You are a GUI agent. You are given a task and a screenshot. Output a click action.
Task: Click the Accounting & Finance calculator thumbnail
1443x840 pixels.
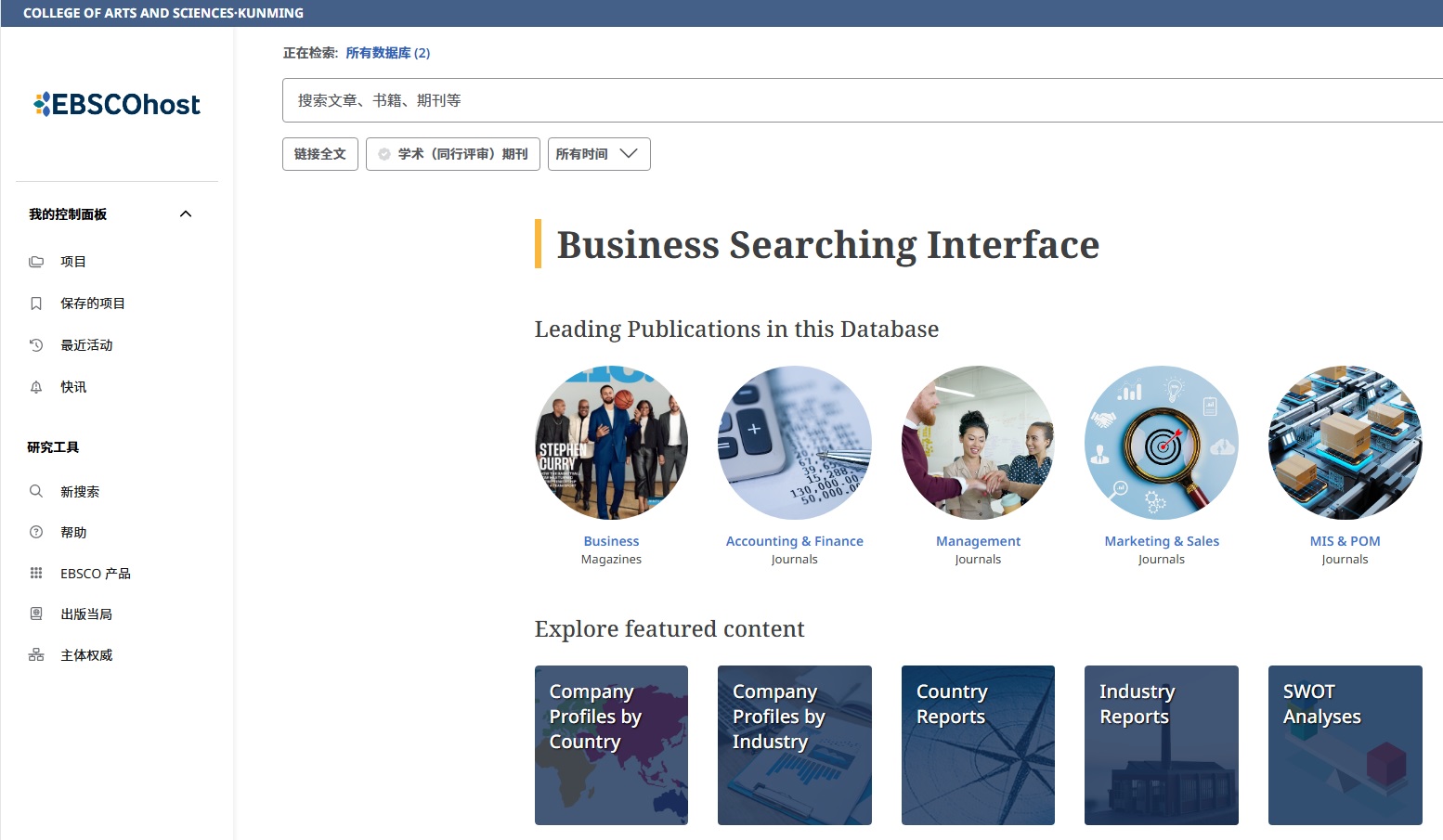[x=795, y=443]
